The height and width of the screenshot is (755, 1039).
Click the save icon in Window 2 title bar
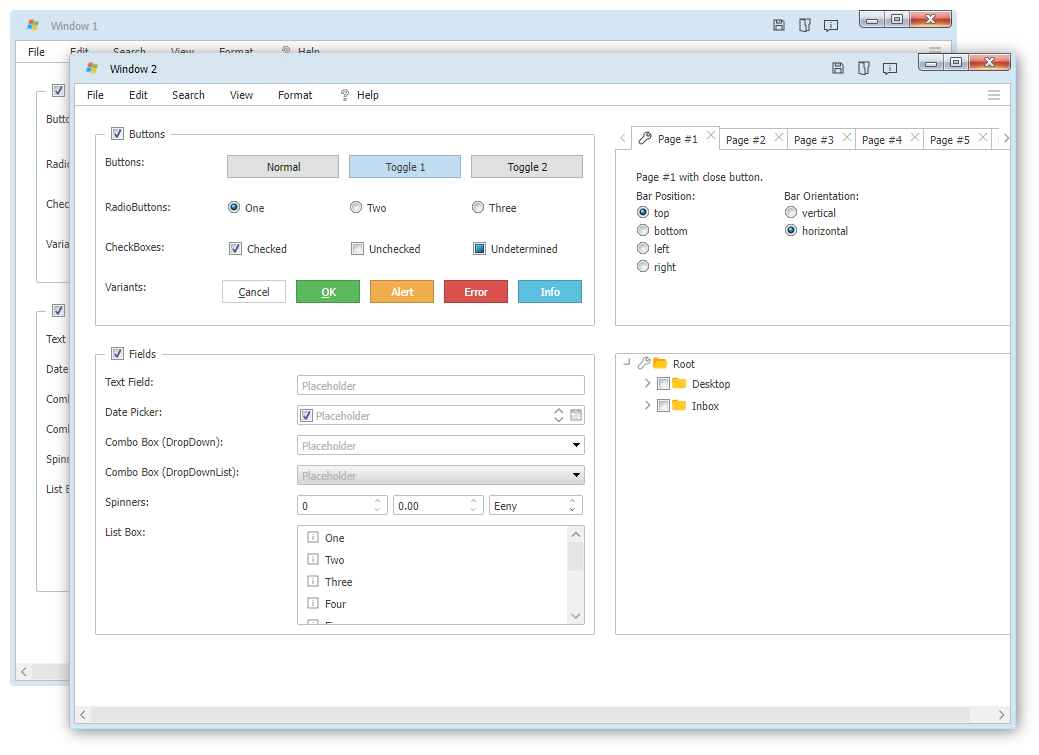(838, 68)
